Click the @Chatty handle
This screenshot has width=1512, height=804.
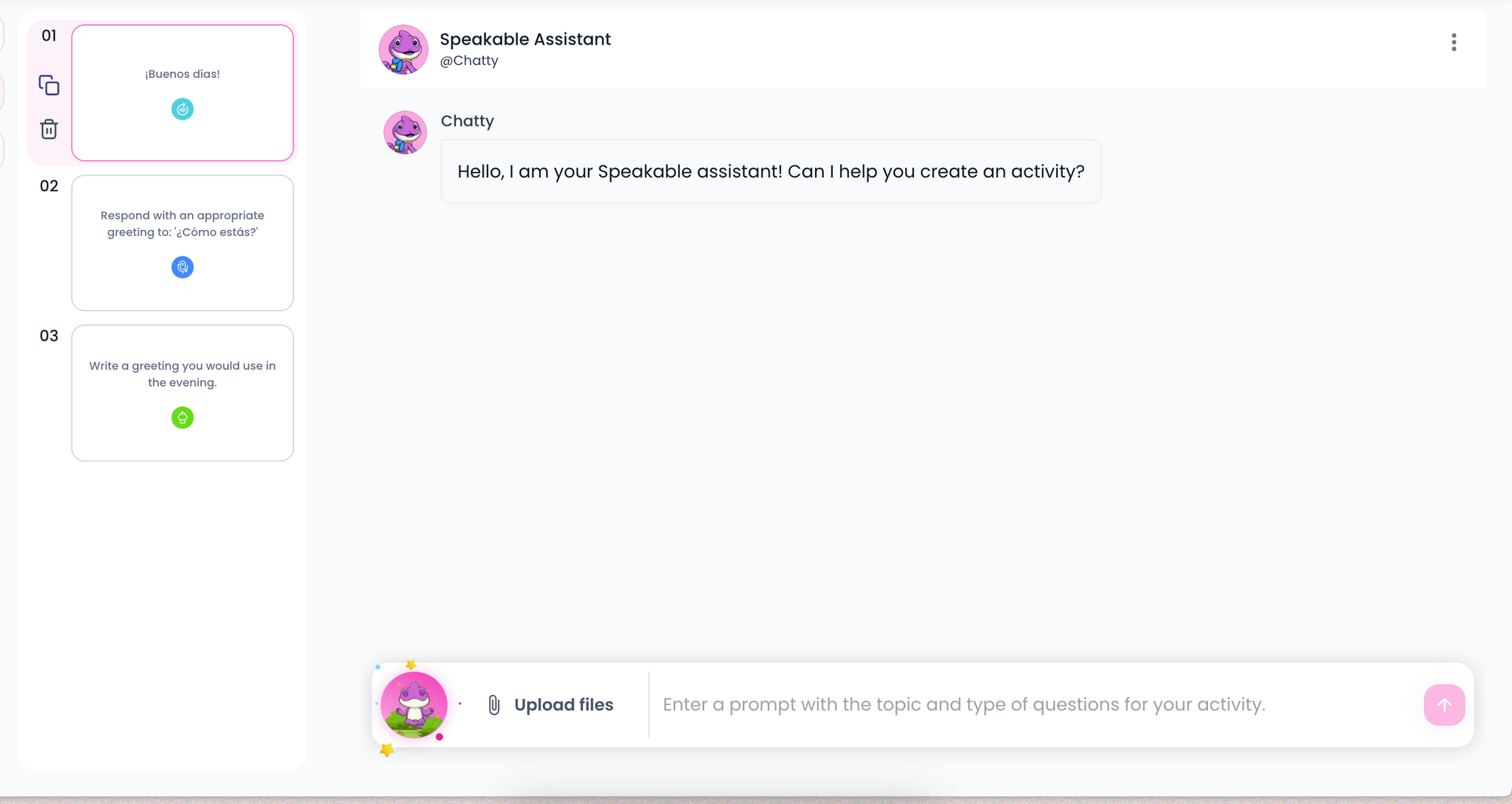click(x=469, y=61)
